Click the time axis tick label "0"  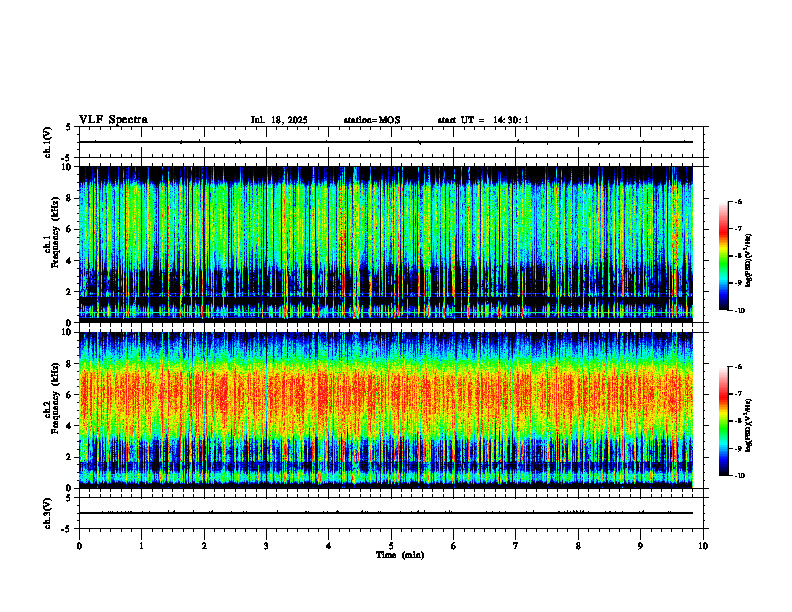[79, 546]
